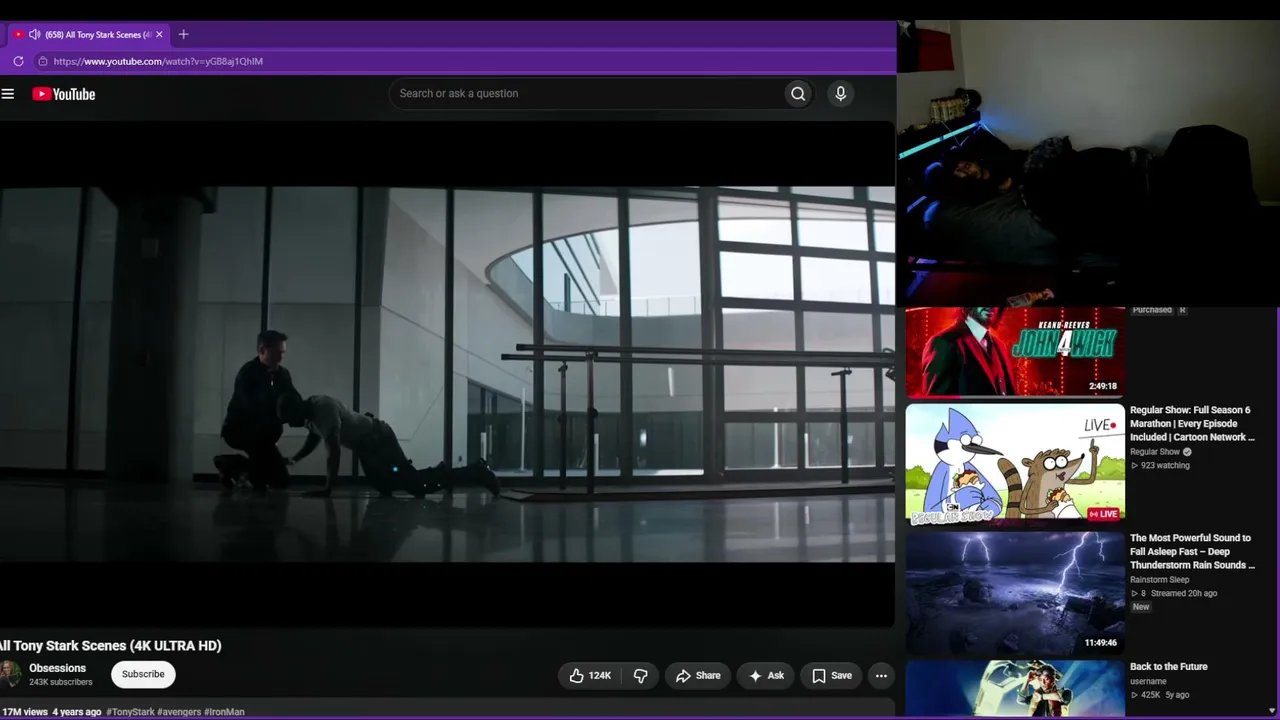Click the 11:49:46 duration on thunderstorm video
Viewport: 1280px width, 720px height.
pos(1100,643)
